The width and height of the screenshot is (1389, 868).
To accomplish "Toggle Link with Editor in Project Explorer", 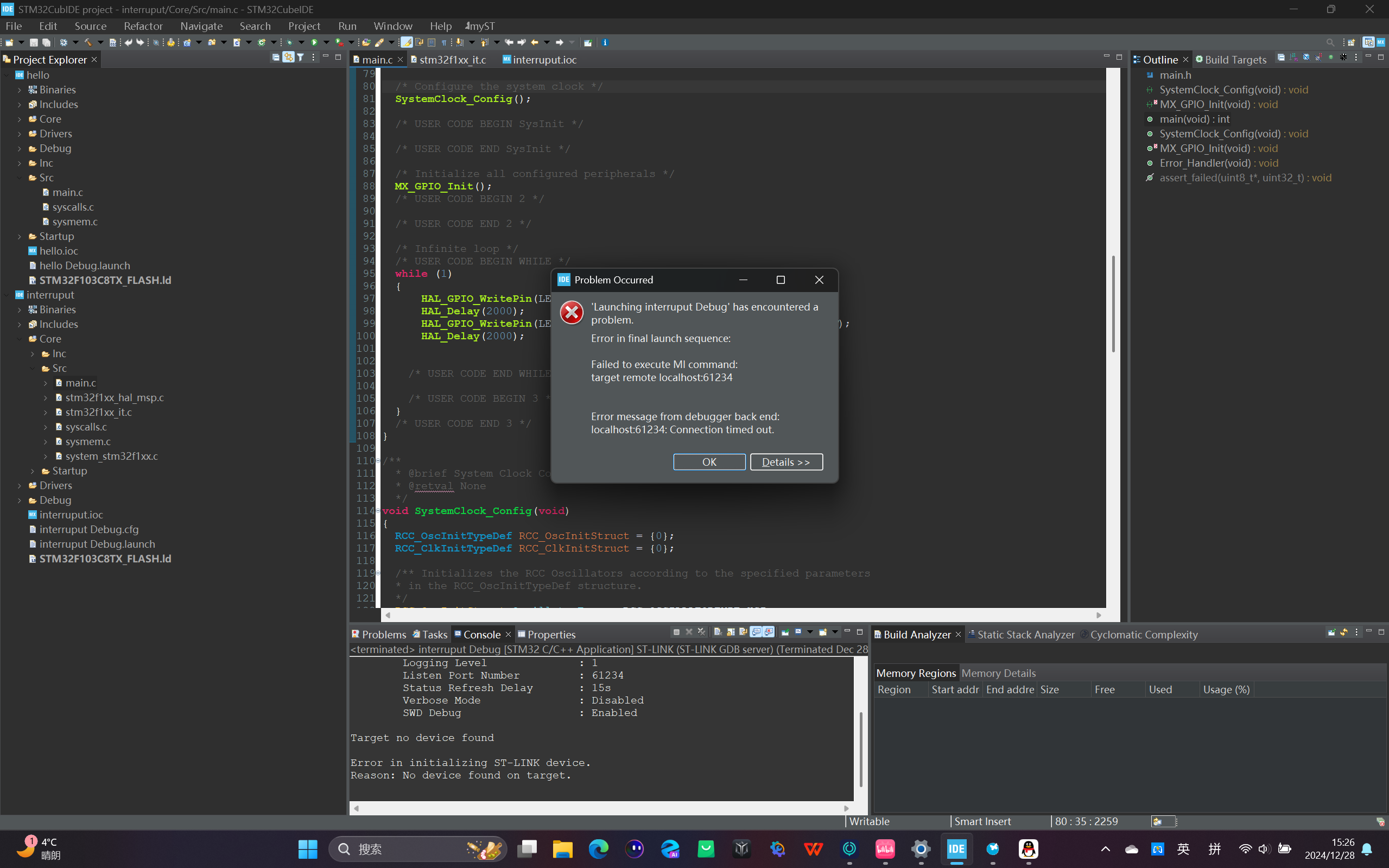I will pyautogui.click(x=288, y=58).
